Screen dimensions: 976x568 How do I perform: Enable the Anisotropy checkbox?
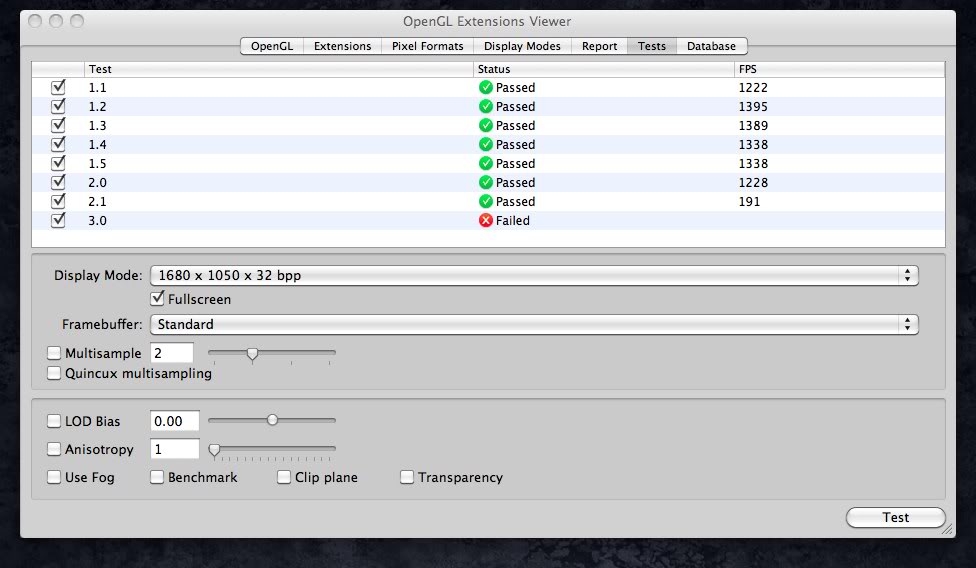click(x=54, y=449)
